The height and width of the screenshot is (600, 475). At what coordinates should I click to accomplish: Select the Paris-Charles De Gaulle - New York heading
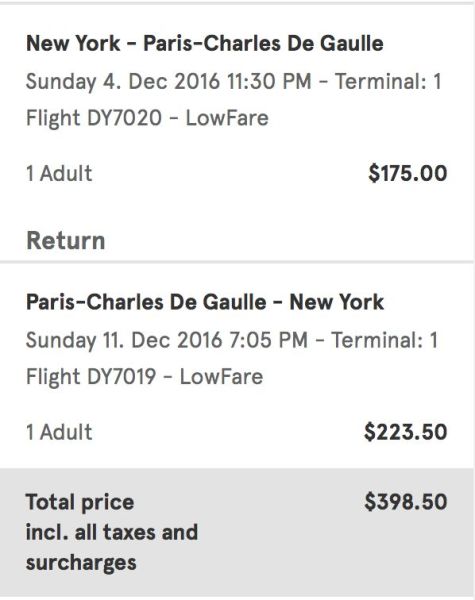(205, 302)
